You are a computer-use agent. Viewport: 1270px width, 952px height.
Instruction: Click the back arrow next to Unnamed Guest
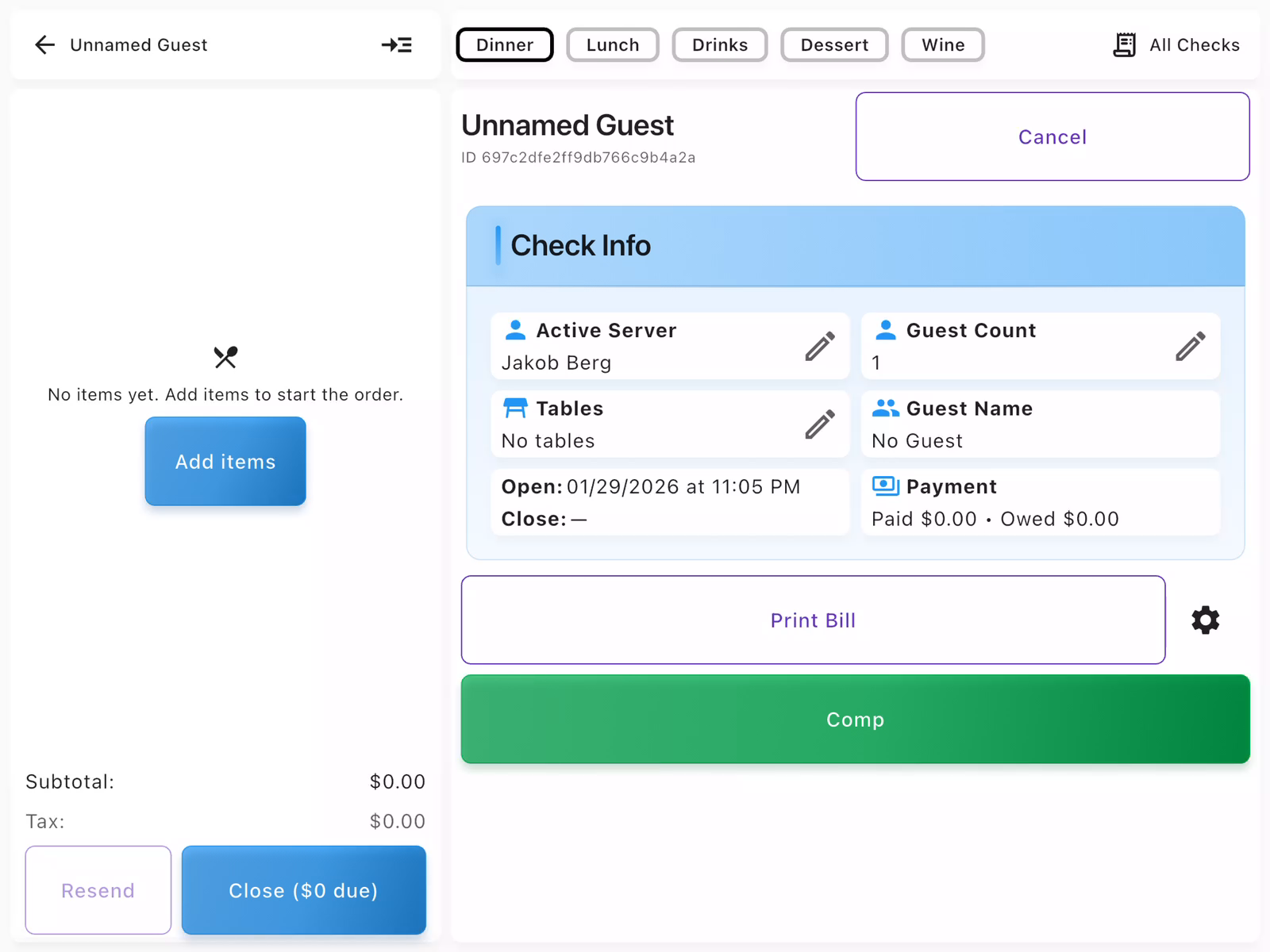tap(45, 45)
